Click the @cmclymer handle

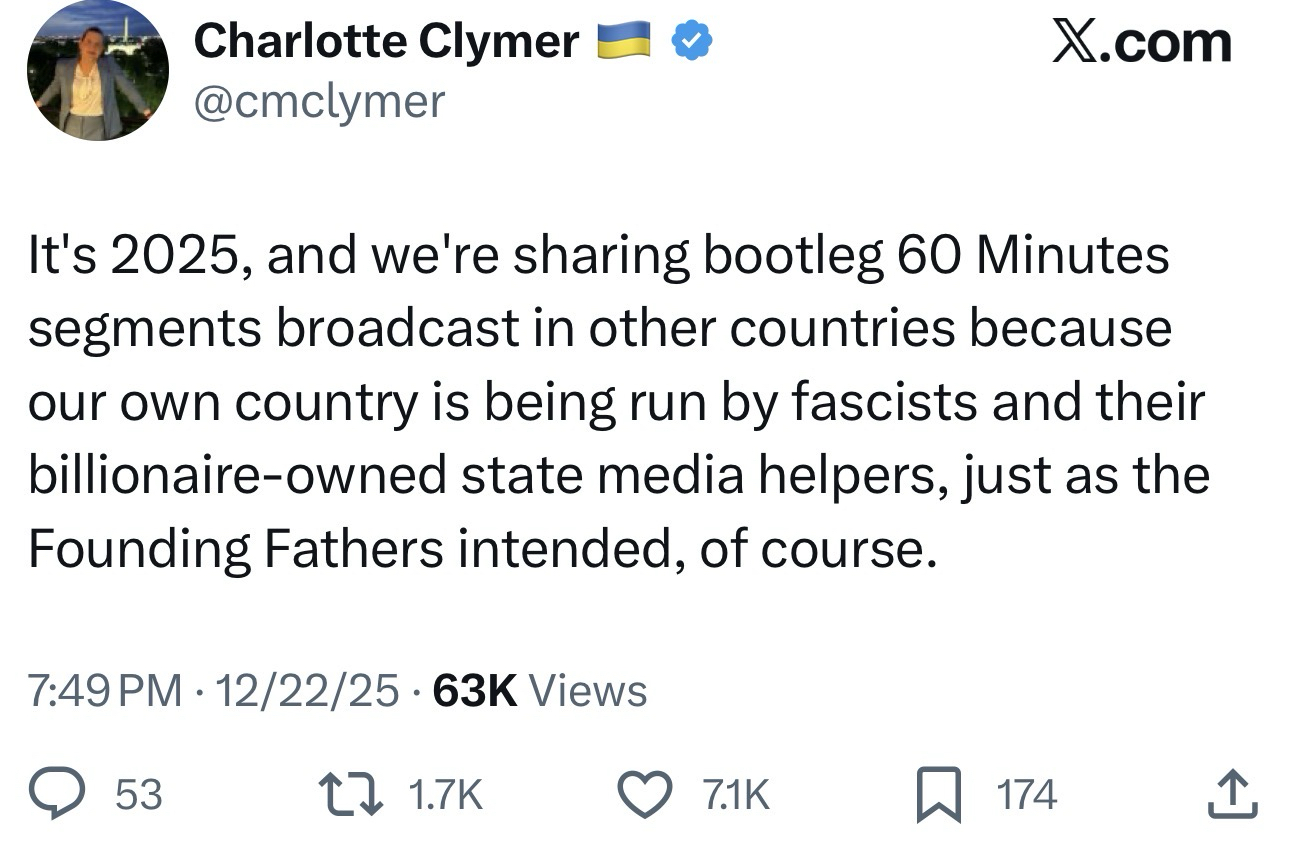tap(318, 100)
